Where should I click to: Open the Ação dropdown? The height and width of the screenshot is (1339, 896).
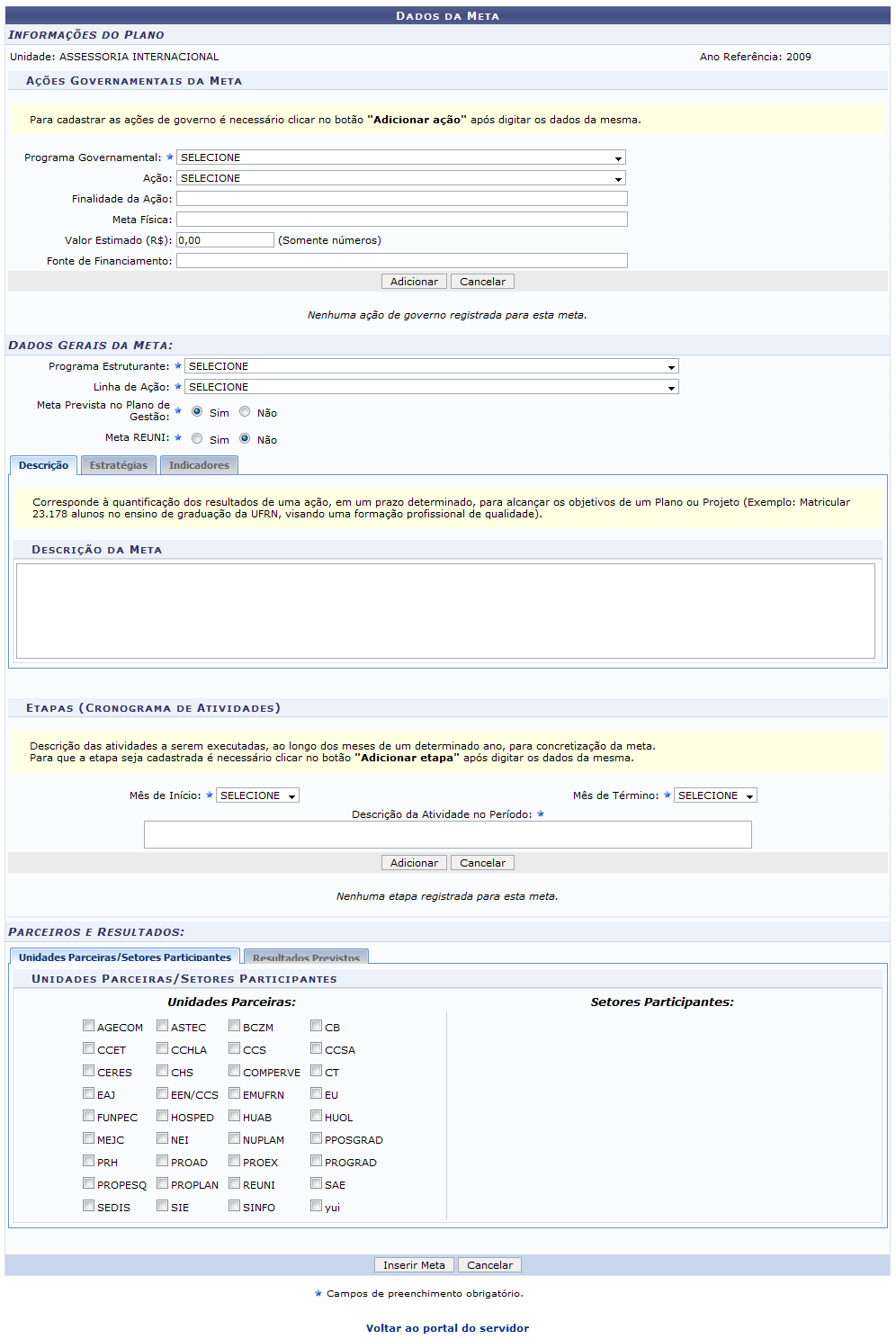[401, 178]
